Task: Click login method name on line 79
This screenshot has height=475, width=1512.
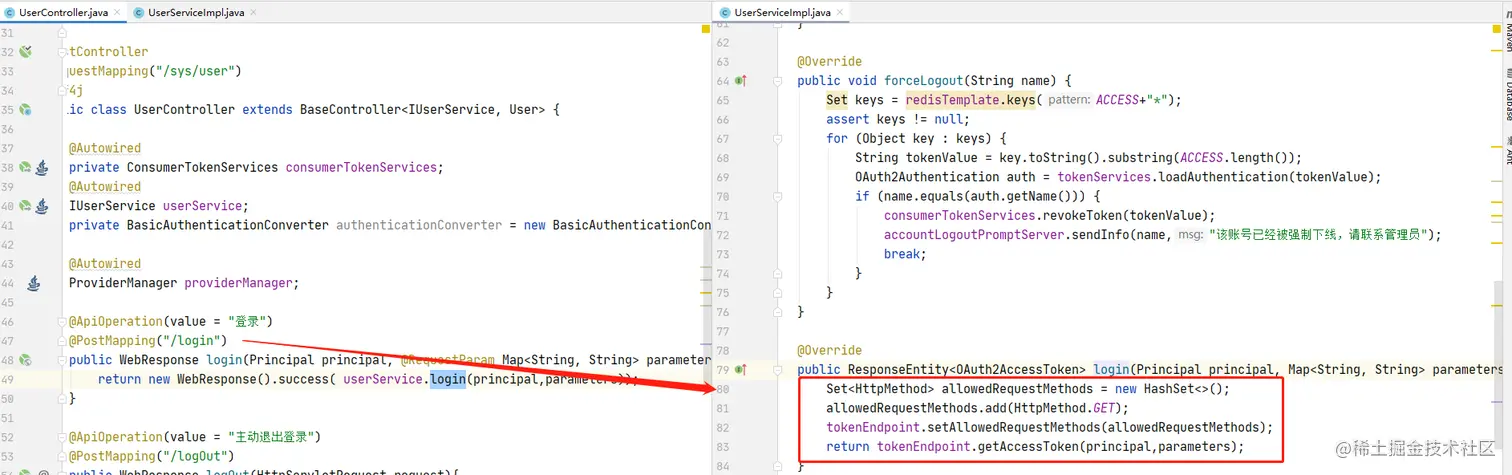Action: [1112, 370]
